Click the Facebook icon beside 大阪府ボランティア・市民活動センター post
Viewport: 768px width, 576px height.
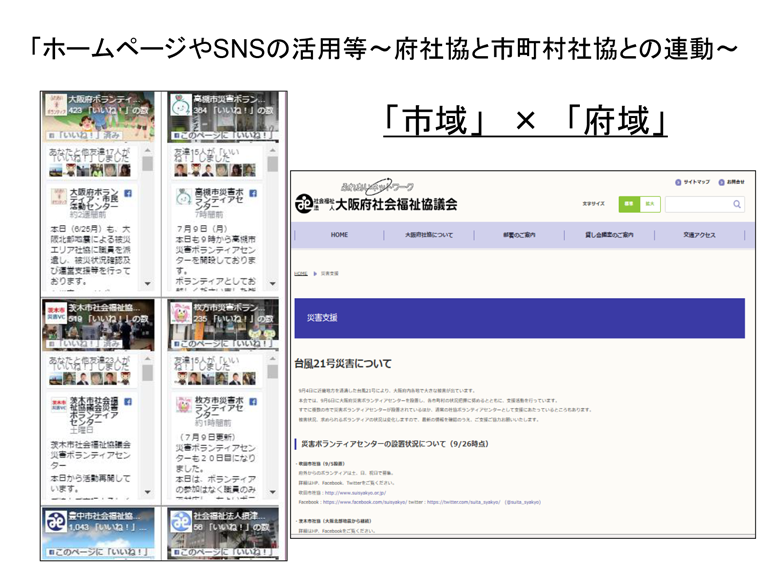click(x=128, y=193)
